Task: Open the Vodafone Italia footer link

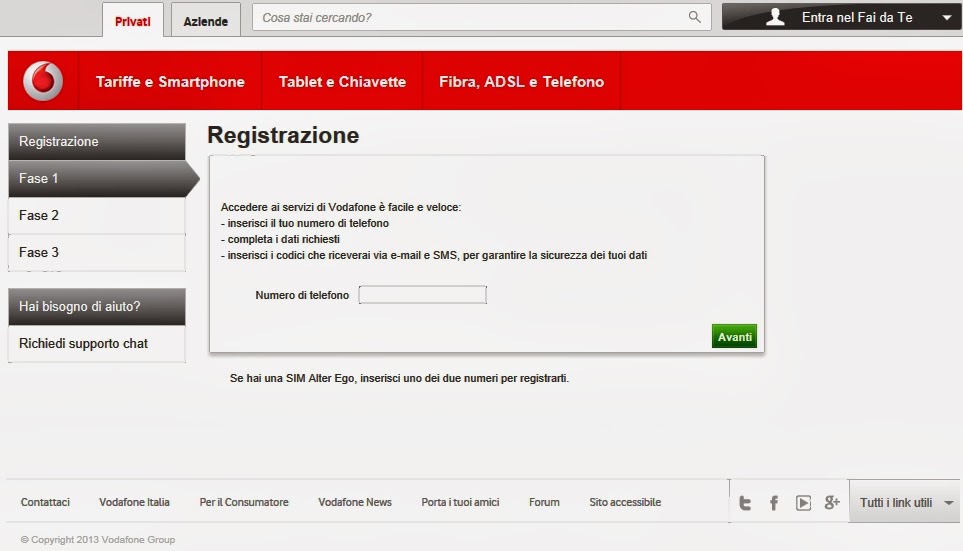Action: click(x=135, y=502)
